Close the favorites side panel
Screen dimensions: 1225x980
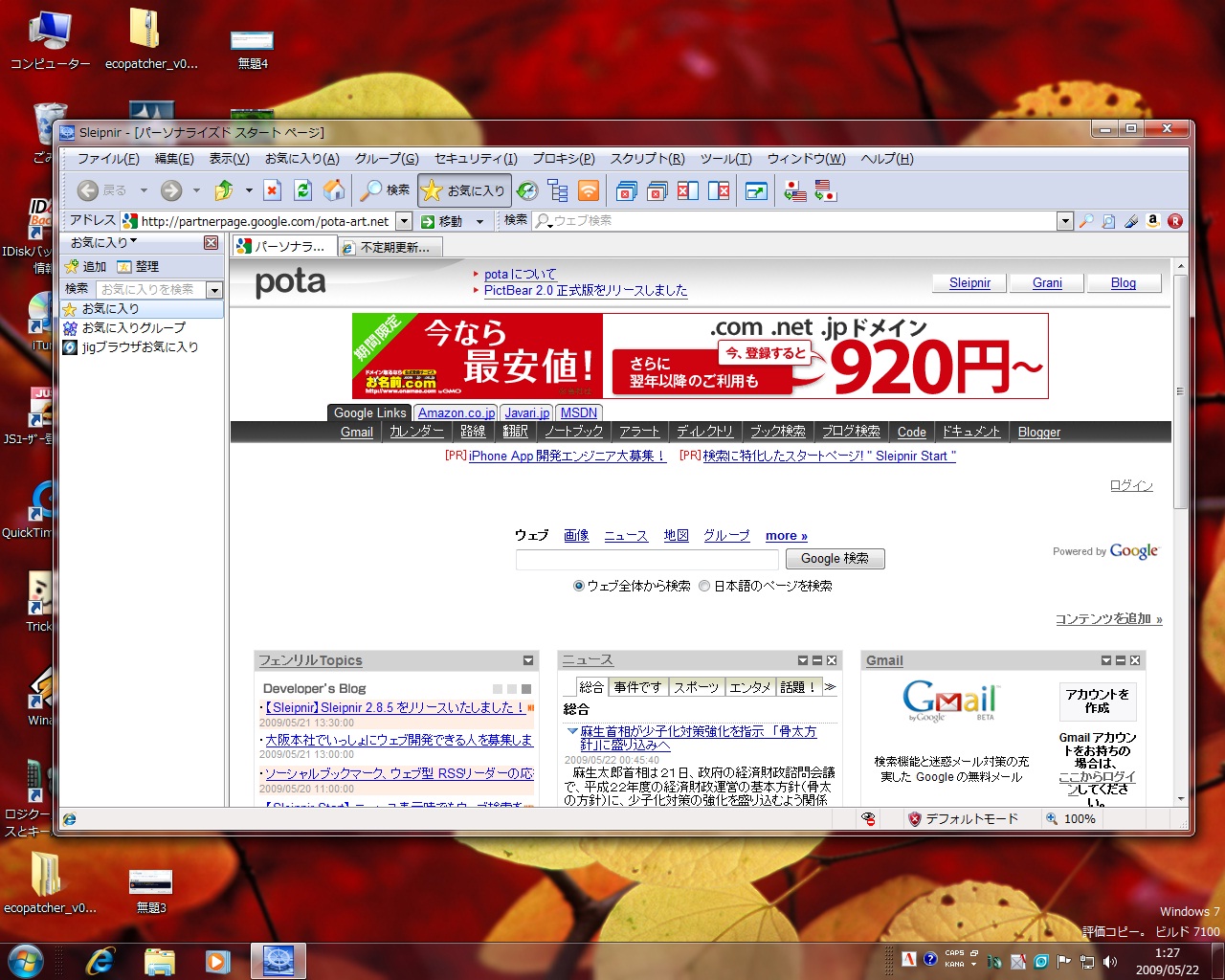[x=212, y=243]
